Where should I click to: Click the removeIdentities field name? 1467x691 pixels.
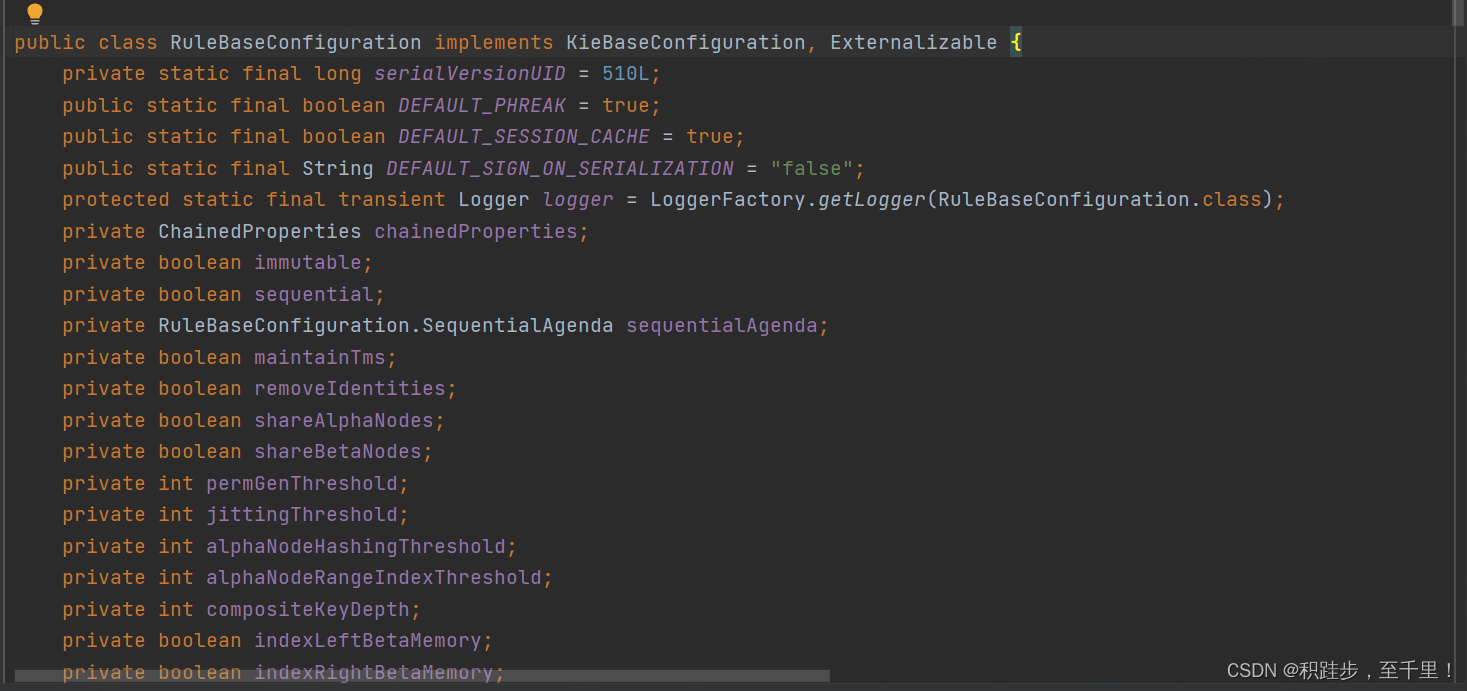(x=350, y=389)
